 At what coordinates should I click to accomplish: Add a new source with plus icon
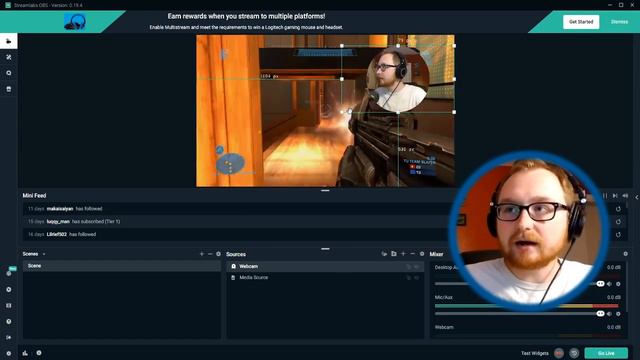403,254
